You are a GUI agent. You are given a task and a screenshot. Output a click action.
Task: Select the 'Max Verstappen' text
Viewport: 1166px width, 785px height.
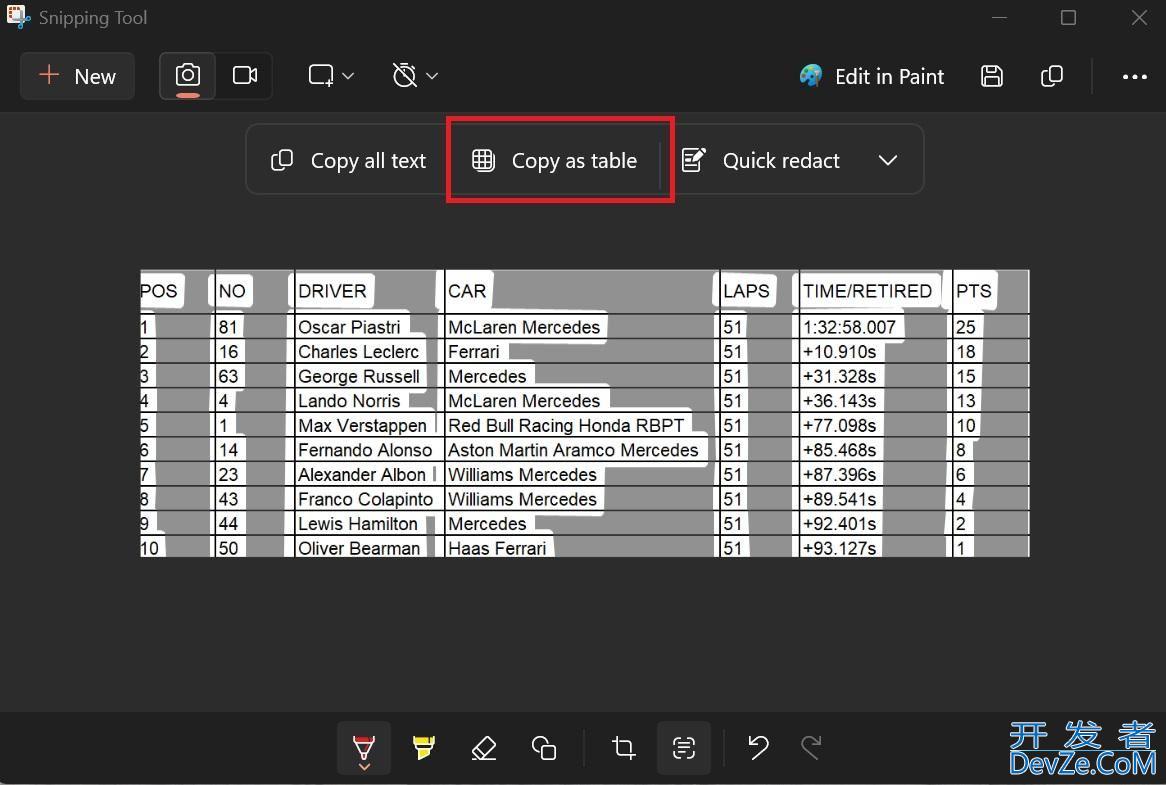coord(362,425)
